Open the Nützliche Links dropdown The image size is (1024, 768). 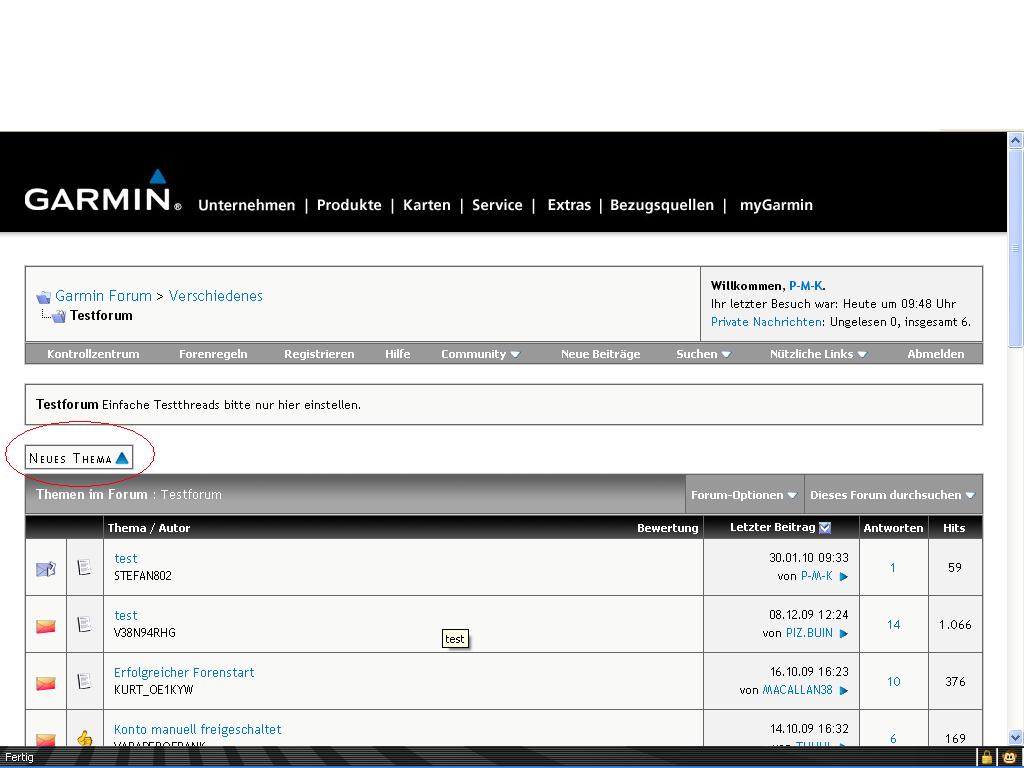click(817, 354)
